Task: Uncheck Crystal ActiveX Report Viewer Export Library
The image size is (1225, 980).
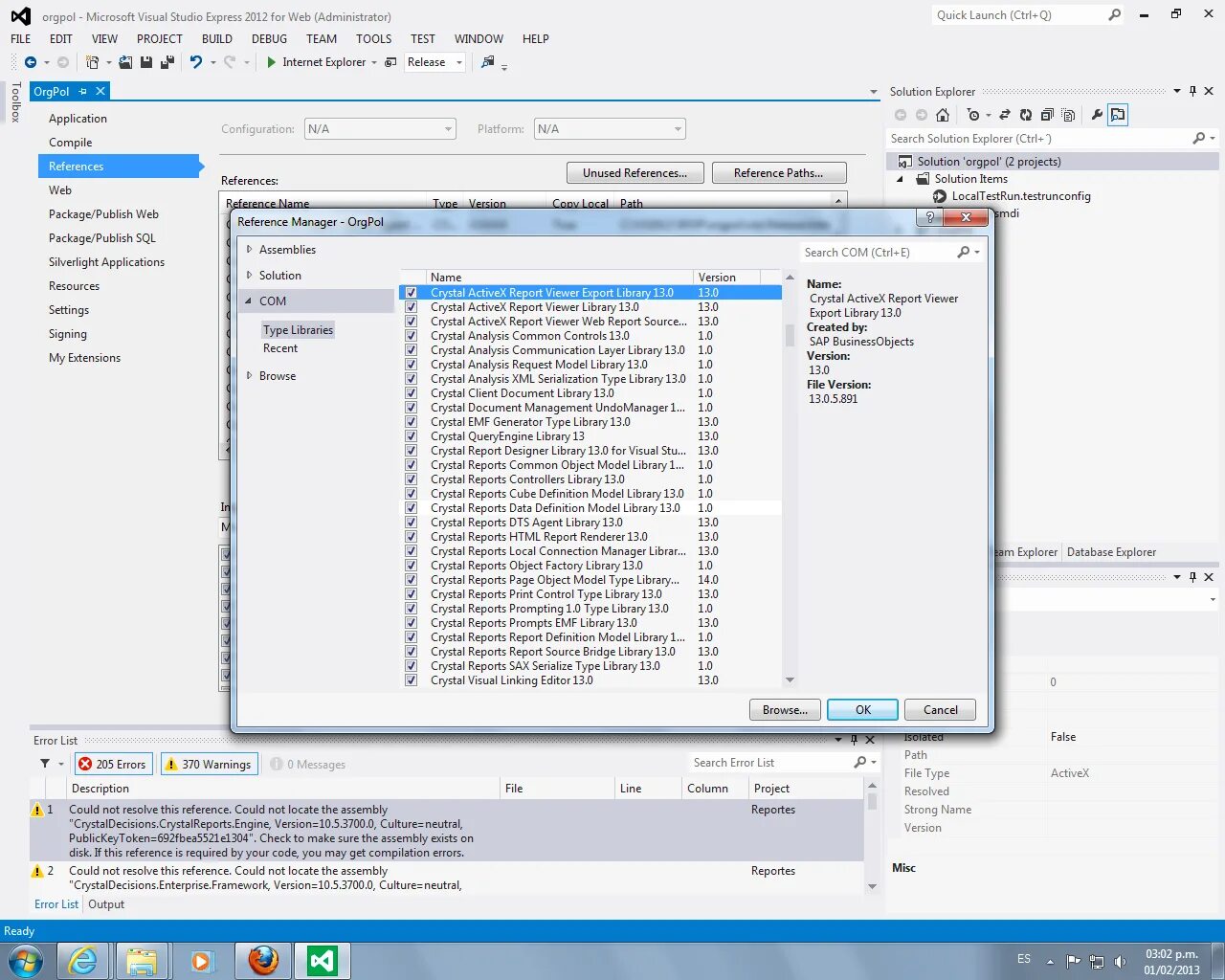Action: coord(412,293)
